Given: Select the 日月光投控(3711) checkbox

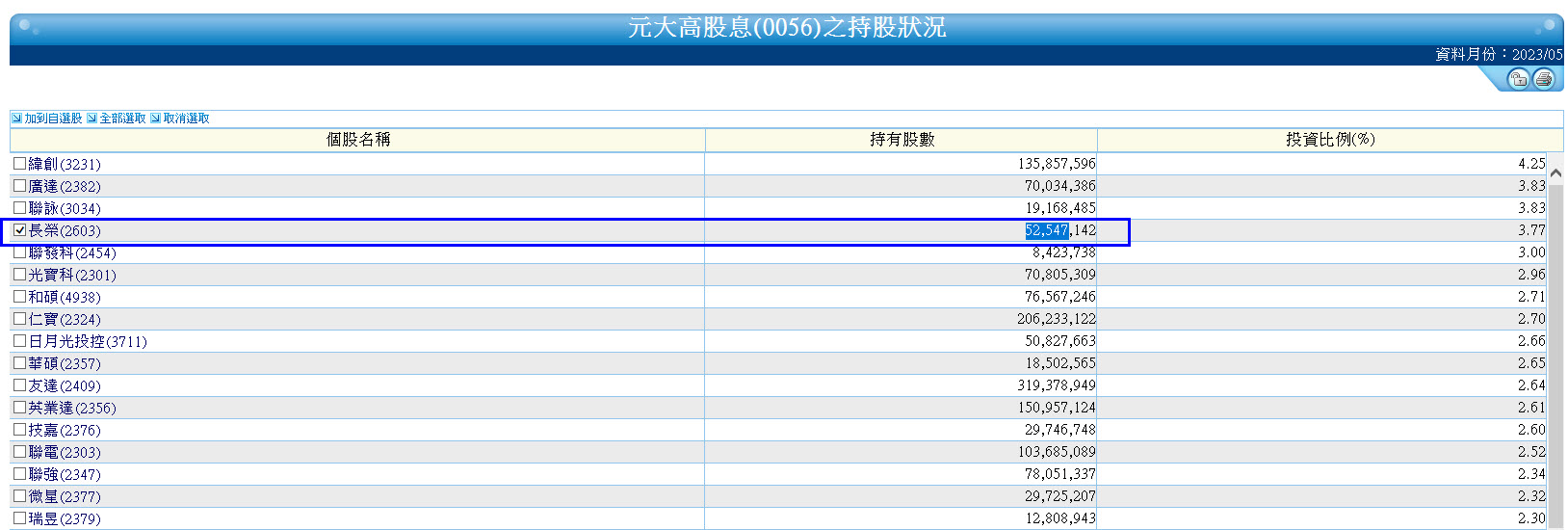Looking at the screenshot, I should click(19, 341).
